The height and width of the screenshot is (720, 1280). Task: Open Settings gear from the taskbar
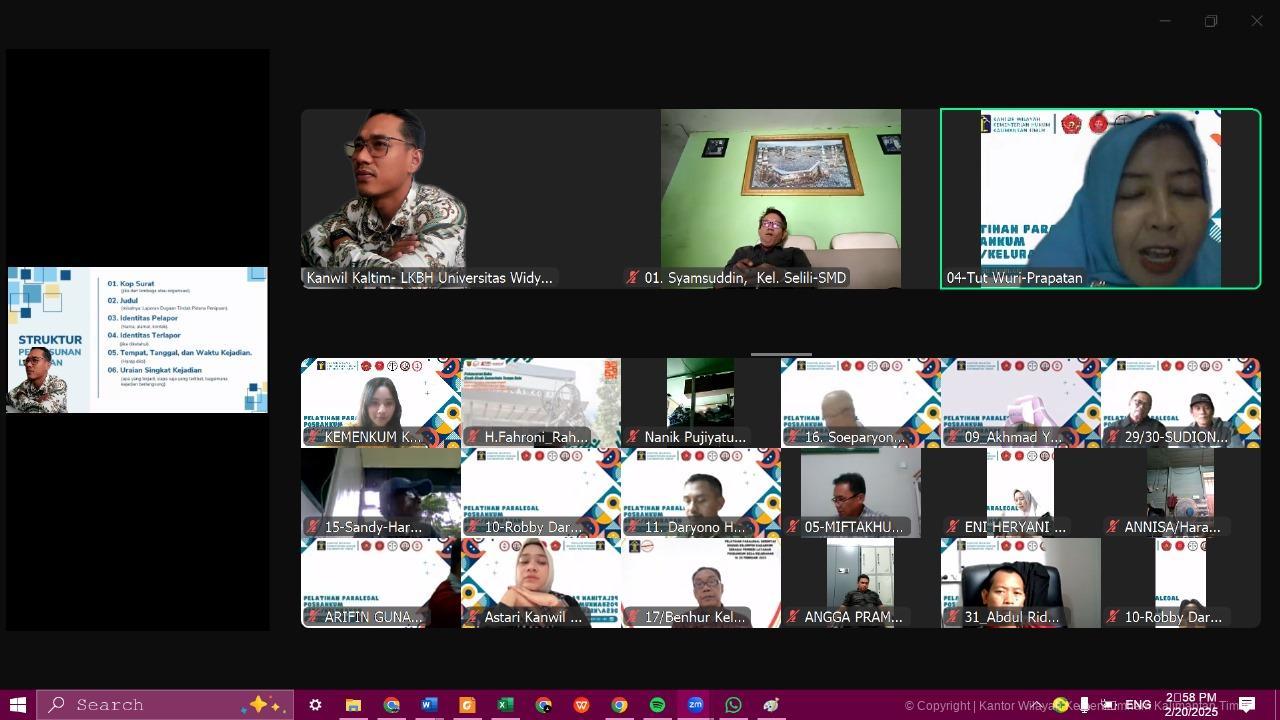[315, 705]
